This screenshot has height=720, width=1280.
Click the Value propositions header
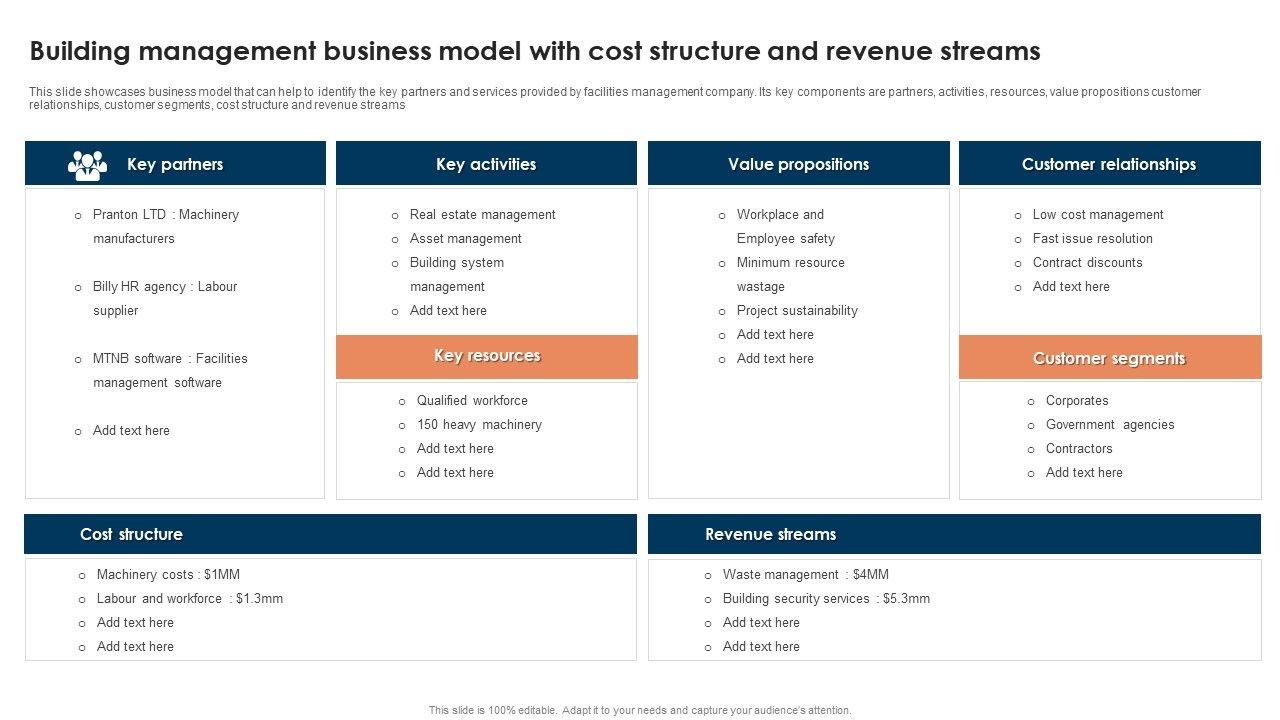(798, 164)
